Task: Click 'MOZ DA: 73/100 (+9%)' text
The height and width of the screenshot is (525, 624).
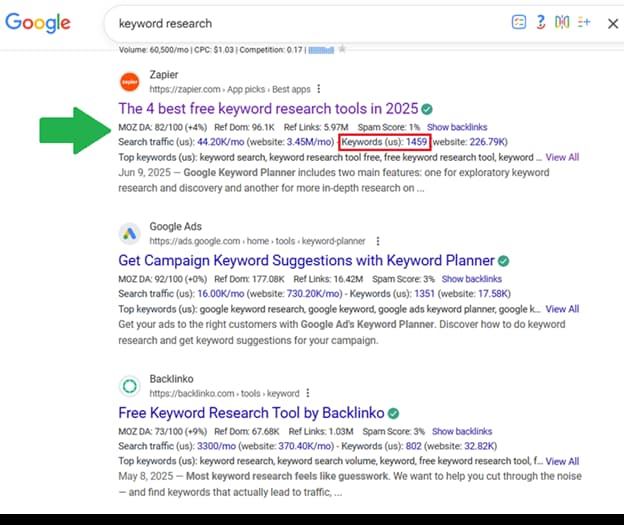Action: (162, 431)
